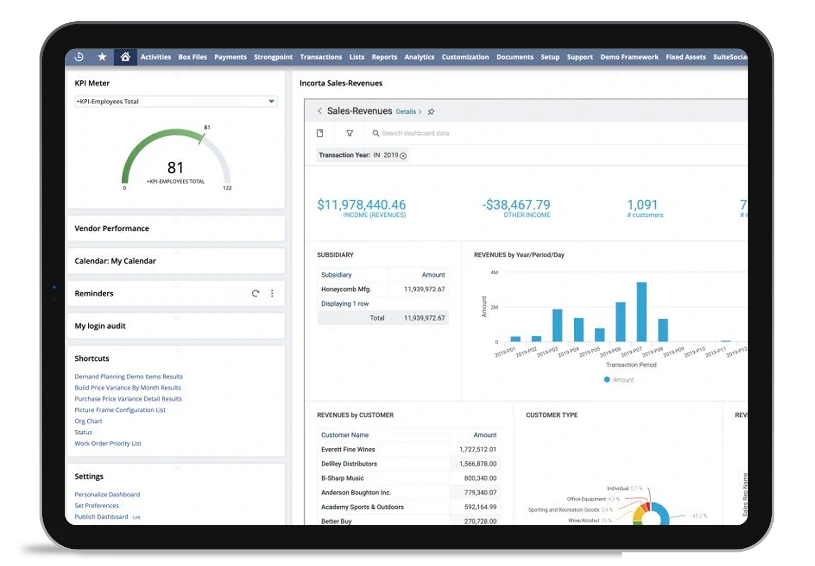
Task: Open the Setup menu
Action: point(550,57)
